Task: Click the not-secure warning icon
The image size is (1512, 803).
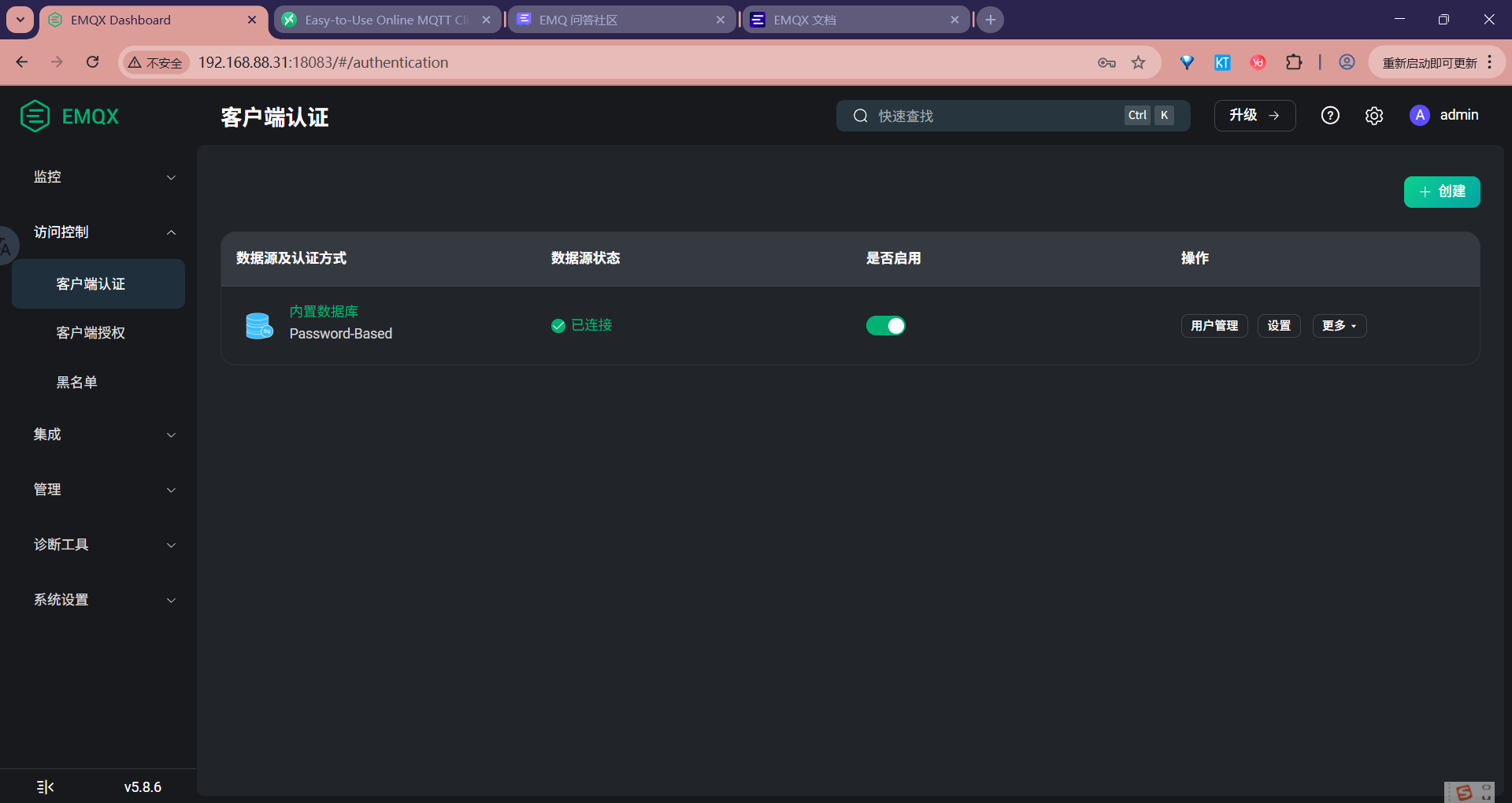Action: 135,62
